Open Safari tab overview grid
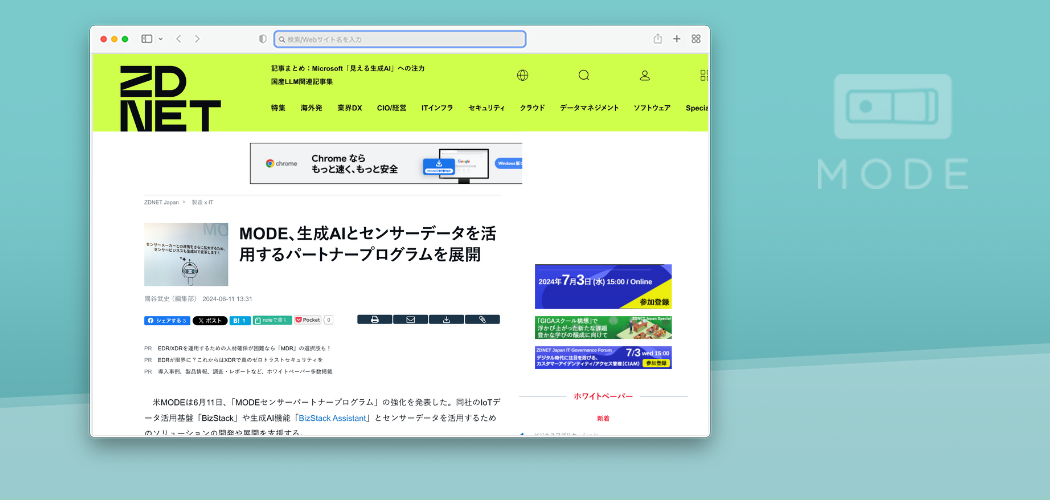This screenshot has height=500, width=1050. 696,39
